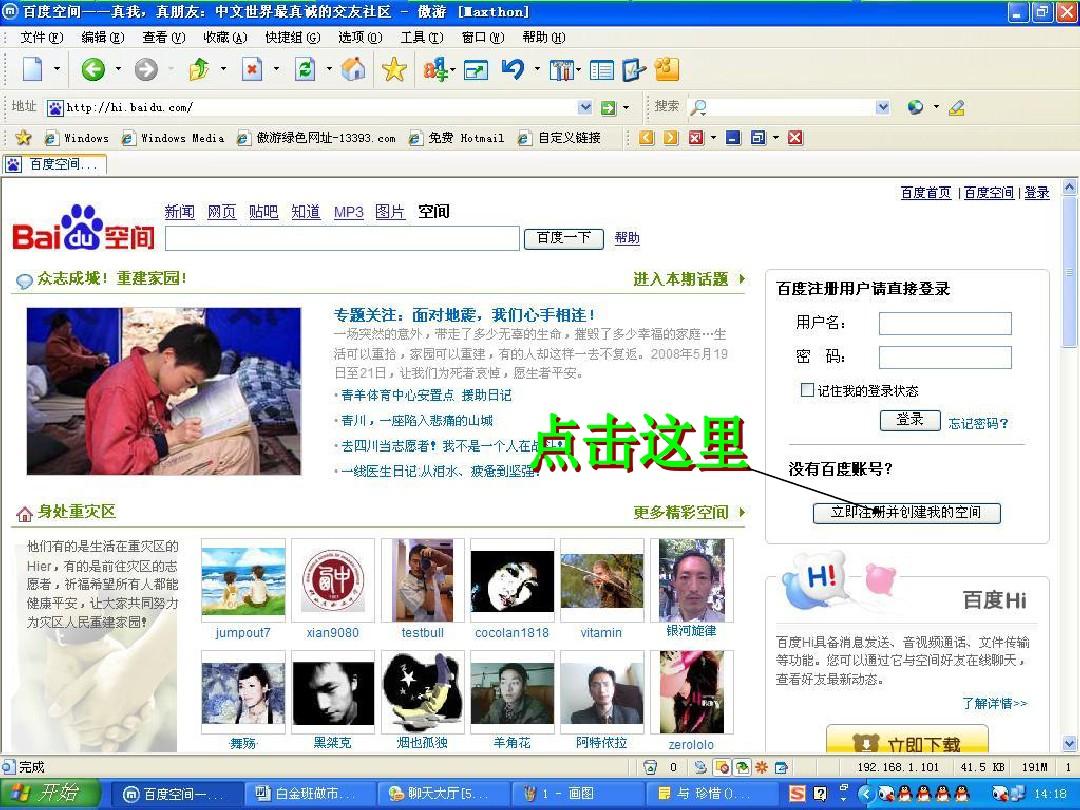Select the 百度空间 browser tab
The image size is (1080, 810).
point(54,164)
